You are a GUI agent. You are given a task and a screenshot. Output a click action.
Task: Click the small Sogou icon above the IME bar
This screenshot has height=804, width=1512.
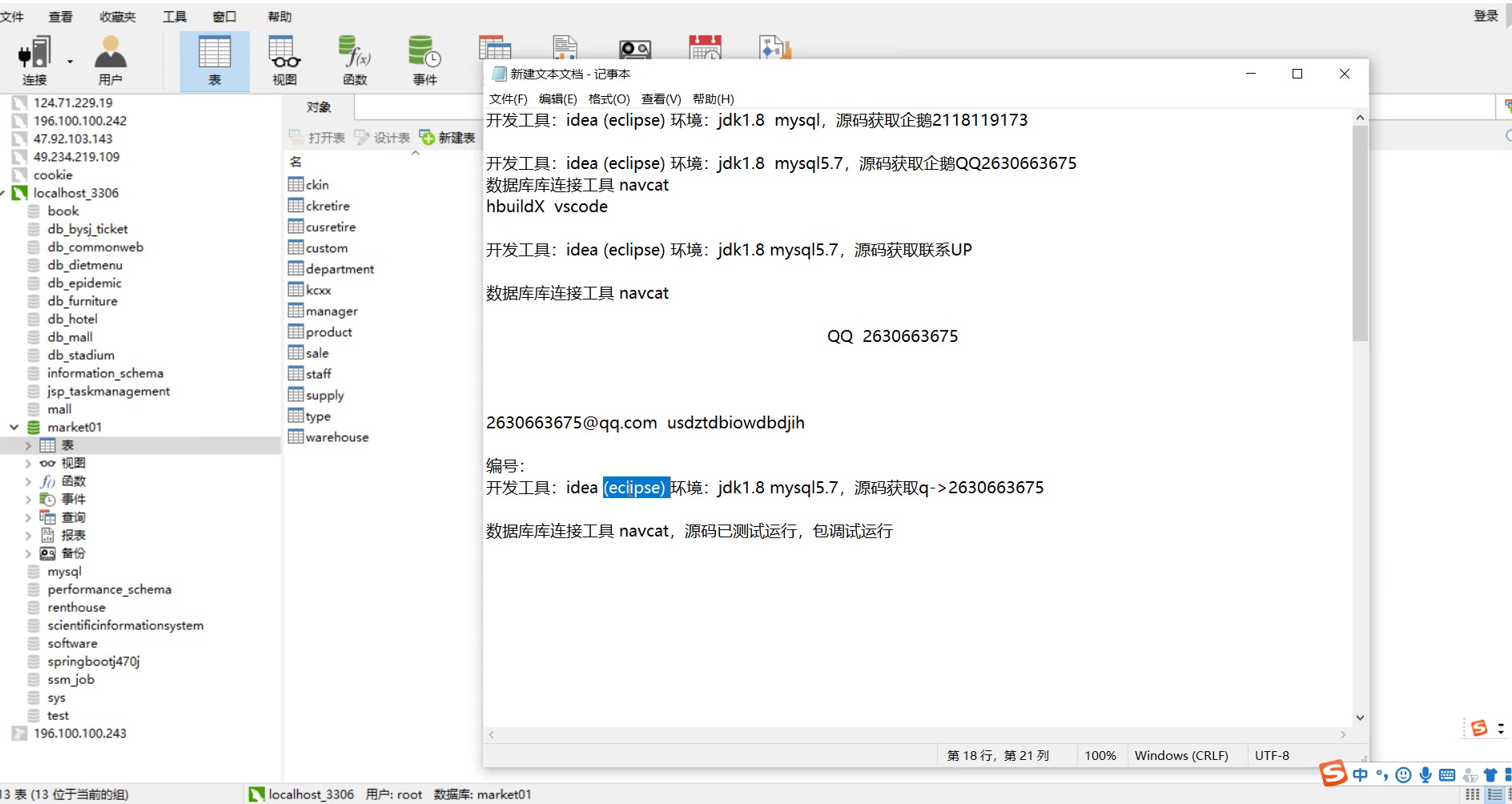click(x=1479, y=728)
